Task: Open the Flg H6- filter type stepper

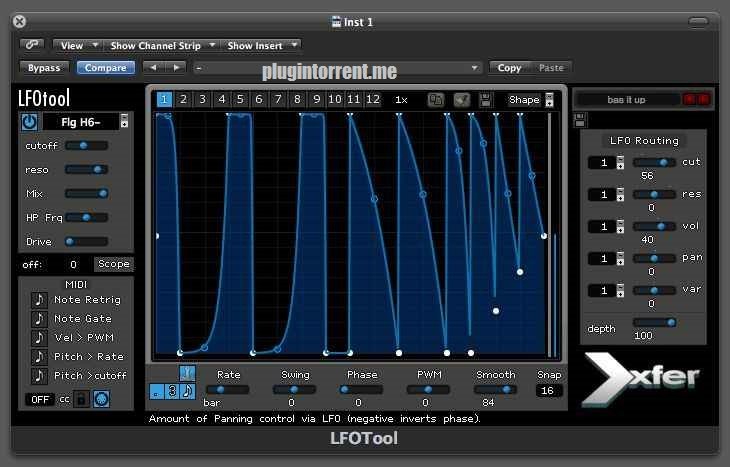Action: (x=124, y=121)
